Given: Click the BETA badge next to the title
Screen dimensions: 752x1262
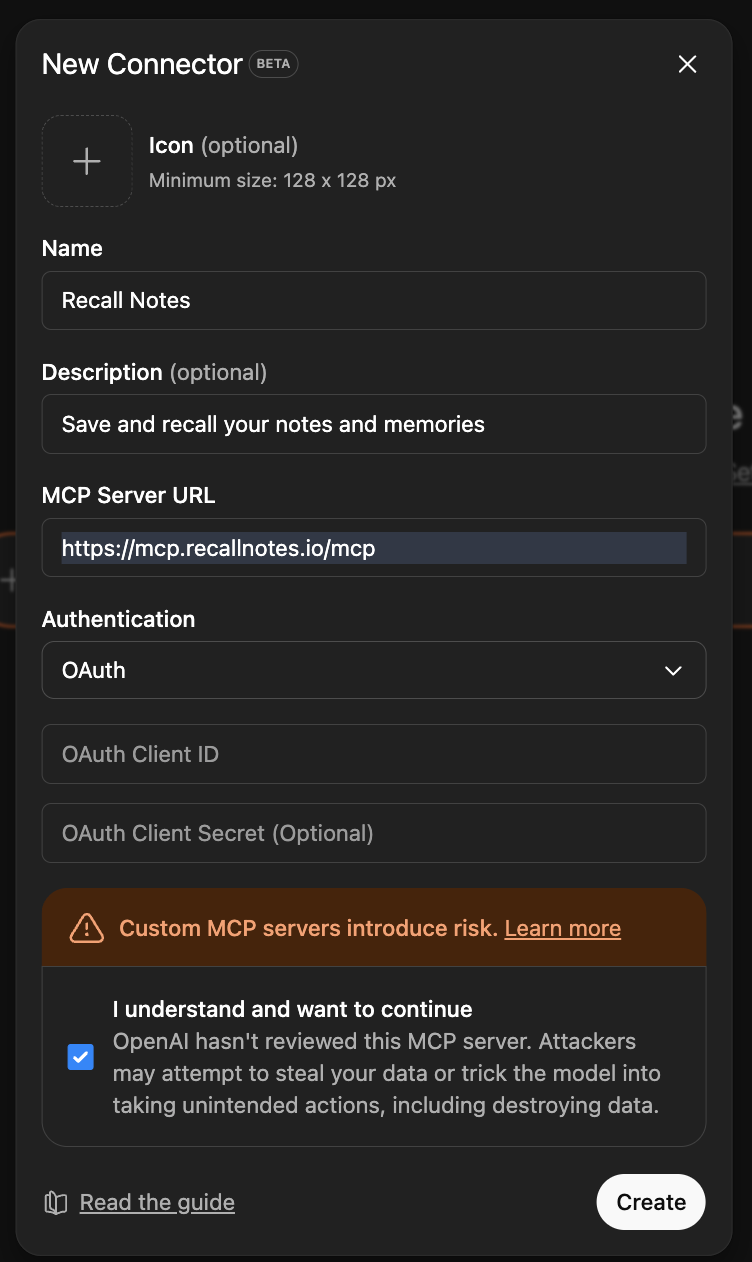Looking at the screenshot, I should click(x=273, y=64).
